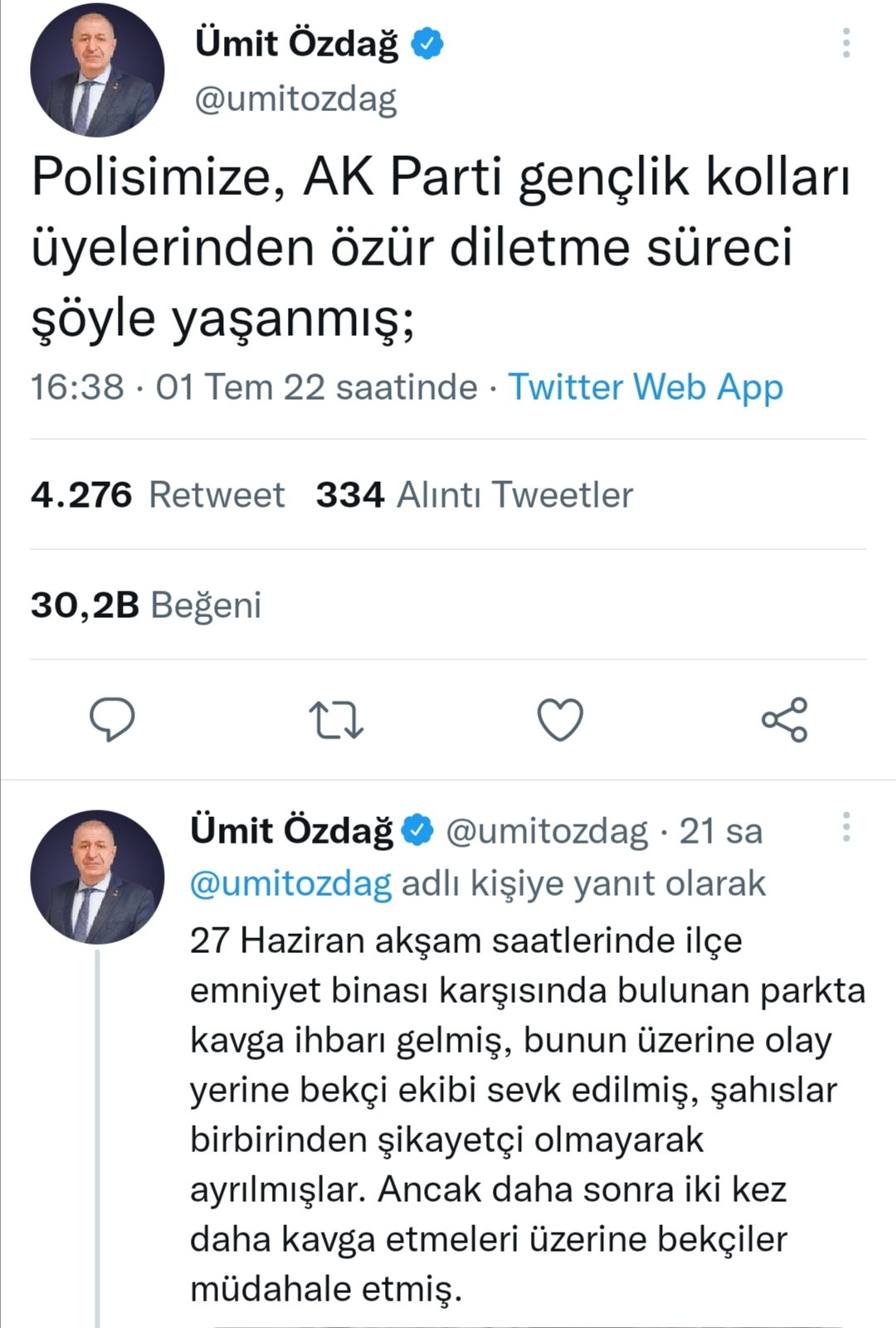The width and height of the screenshot is (896, 1328).
Task: Open the Twitter Web App source link
Action: tap(645, 387)
